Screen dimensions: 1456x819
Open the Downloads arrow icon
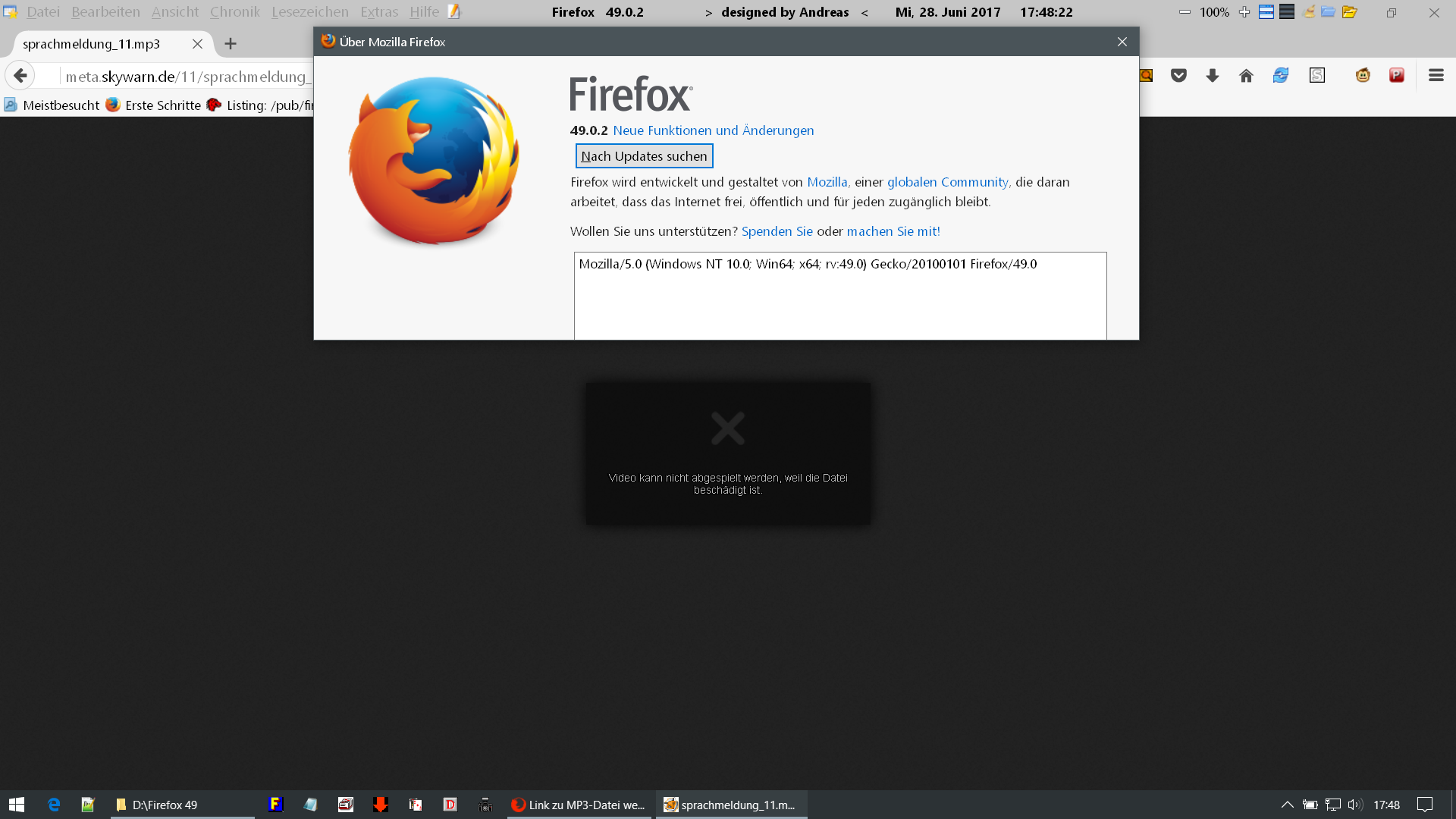pos(1212,75)
